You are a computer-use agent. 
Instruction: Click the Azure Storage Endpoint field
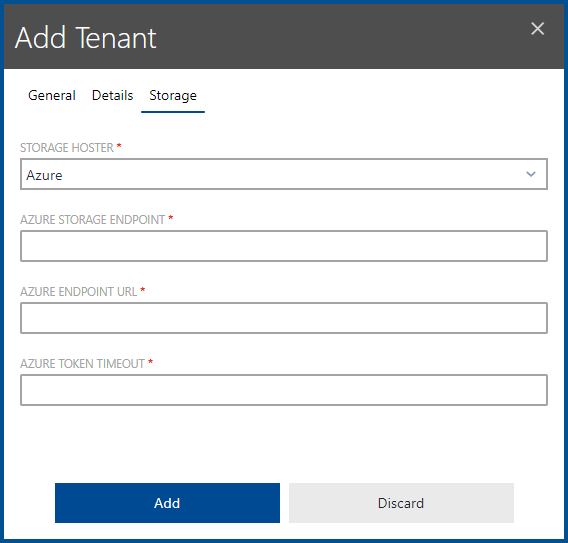(x=284, y=246)
